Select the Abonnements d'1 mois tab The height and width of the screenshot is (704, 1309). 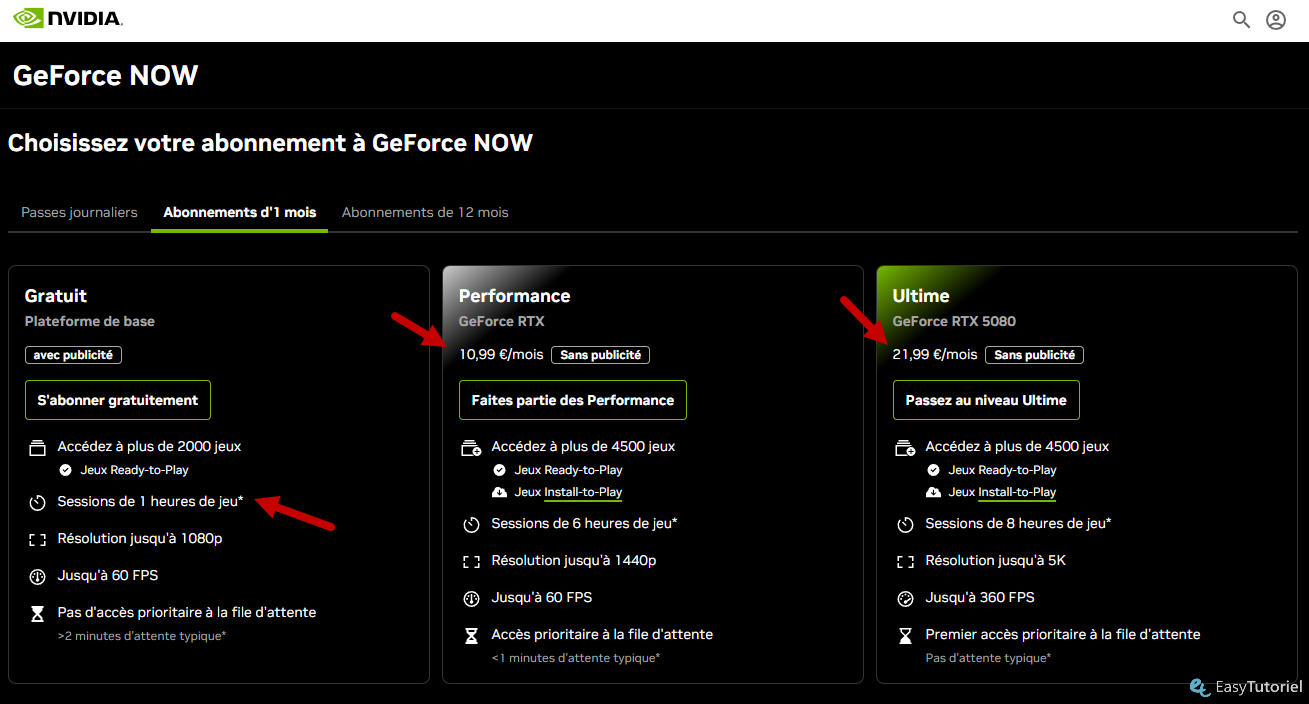(240, 212)
